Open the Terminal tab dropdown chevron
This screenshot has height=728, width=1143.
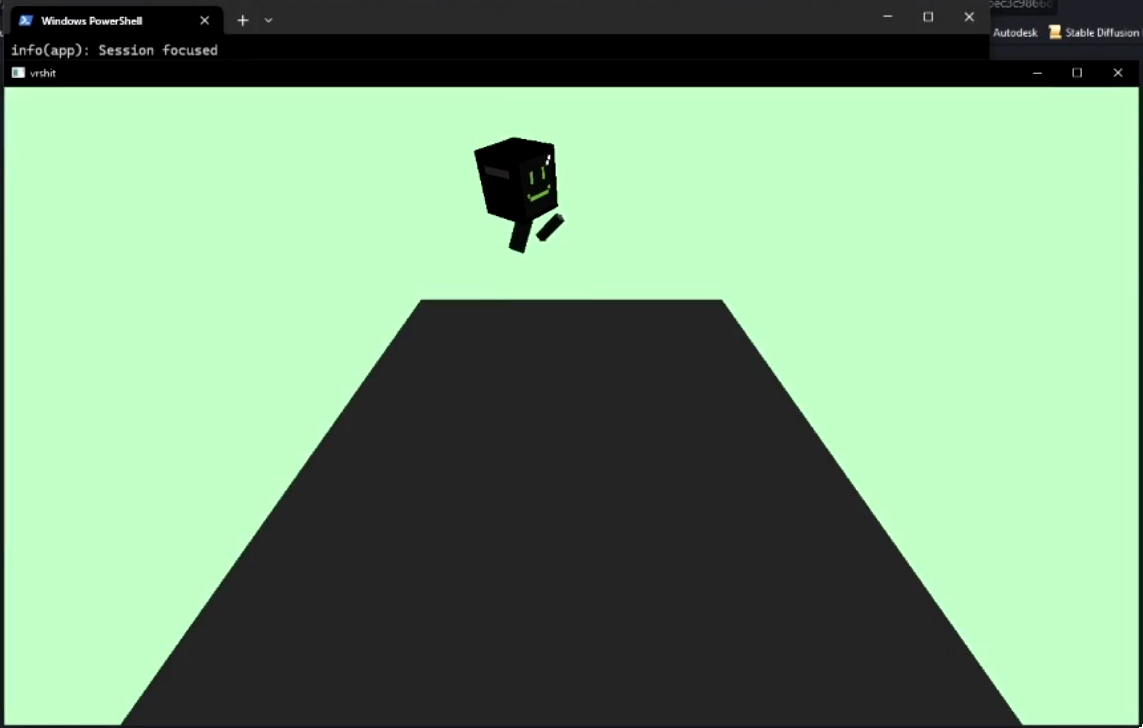(267, 20)
